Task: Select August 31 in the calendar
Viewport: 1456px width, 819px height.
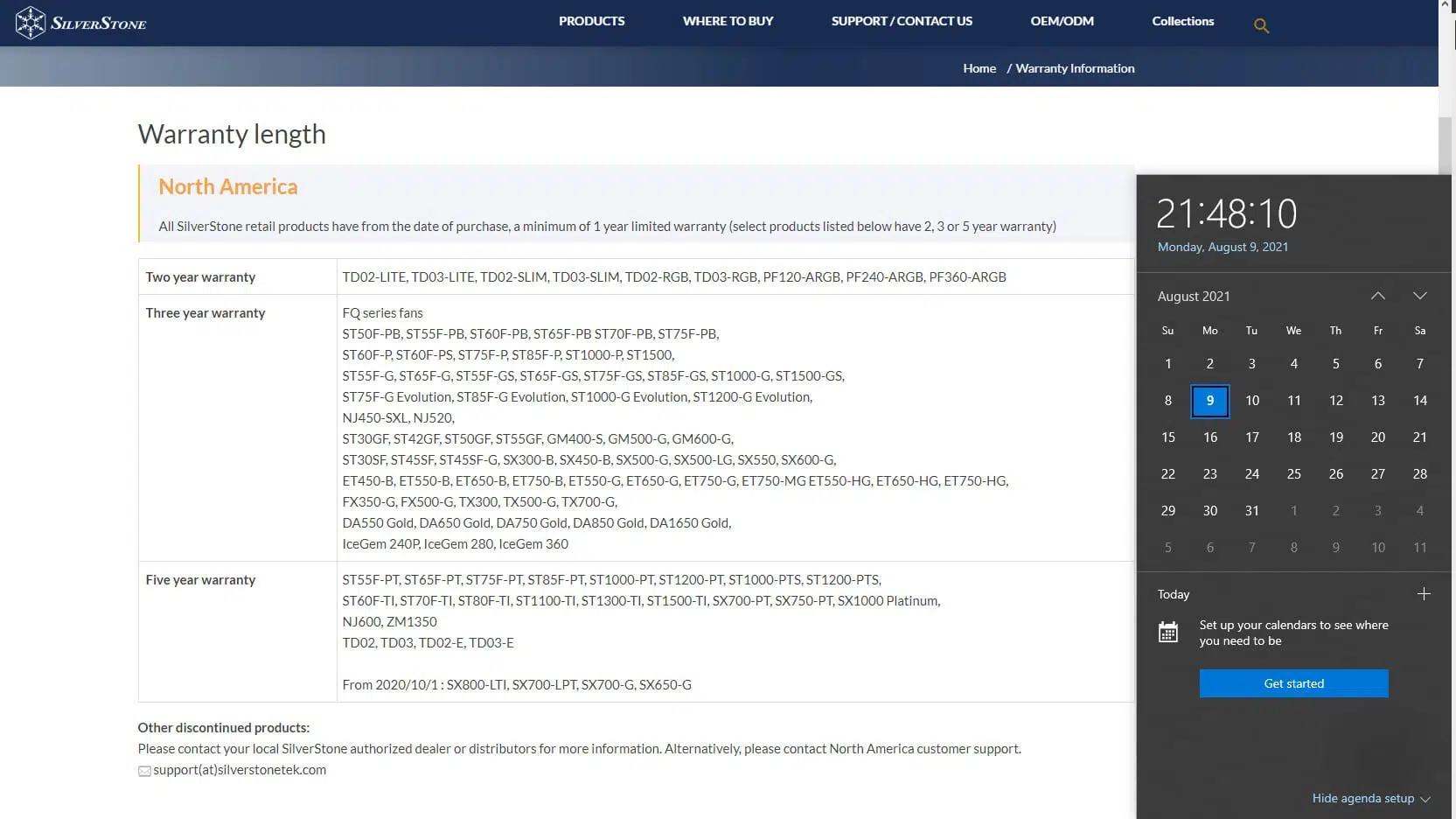Action: point(1252,511)
